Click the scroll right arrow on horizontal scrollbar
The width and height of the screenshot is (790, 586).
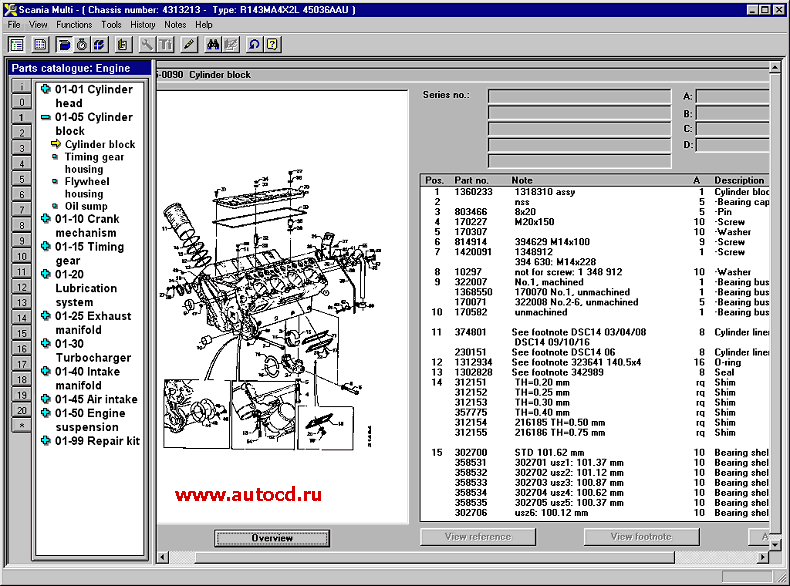[763, 557]
